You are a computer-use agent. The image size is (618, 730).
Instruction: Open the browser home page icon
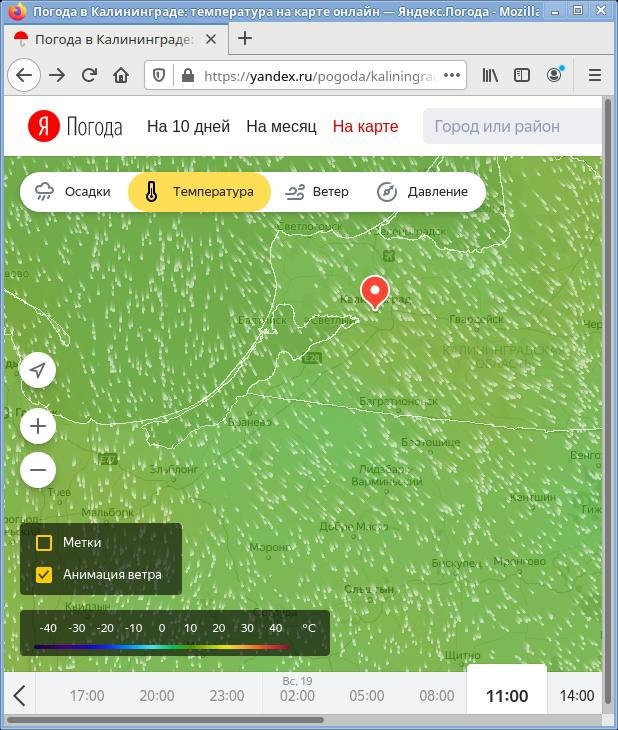coord(121,75)
